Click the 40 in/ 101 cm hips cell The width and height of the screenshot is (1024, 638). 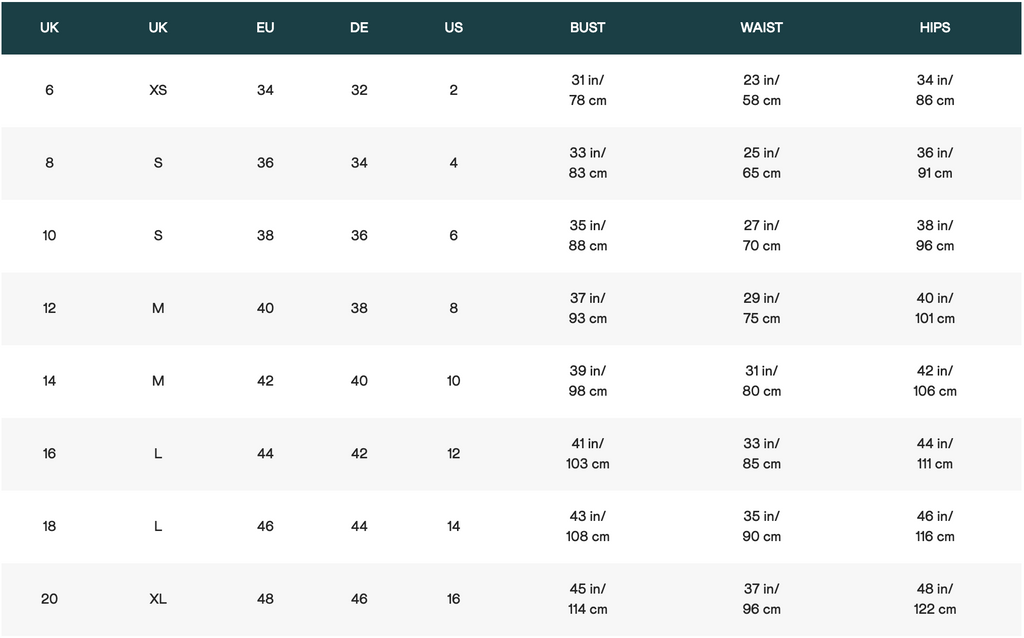coord(935,308)
